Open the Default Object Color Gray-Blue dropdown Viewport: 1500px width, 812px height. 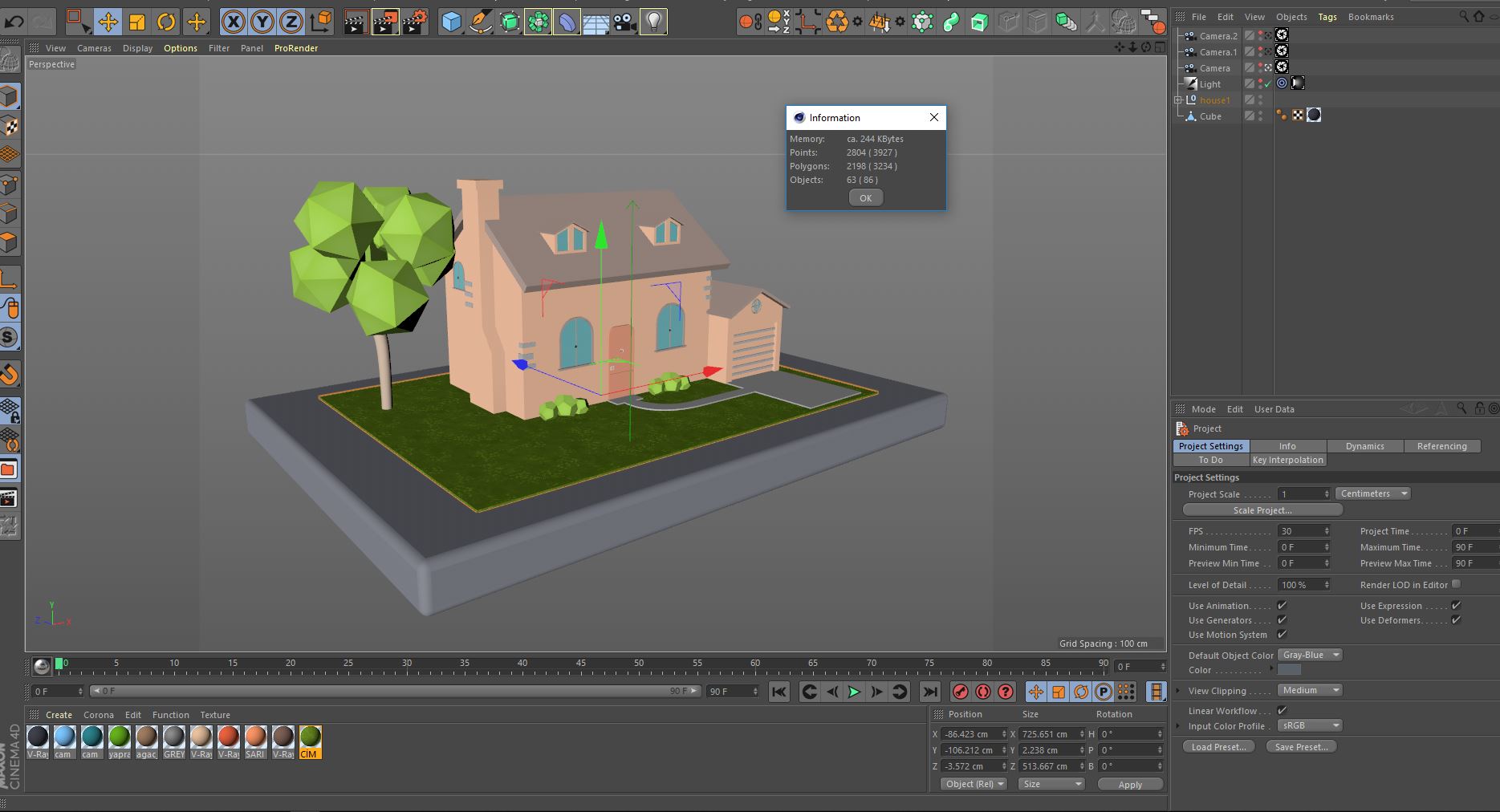point(1309,655)
